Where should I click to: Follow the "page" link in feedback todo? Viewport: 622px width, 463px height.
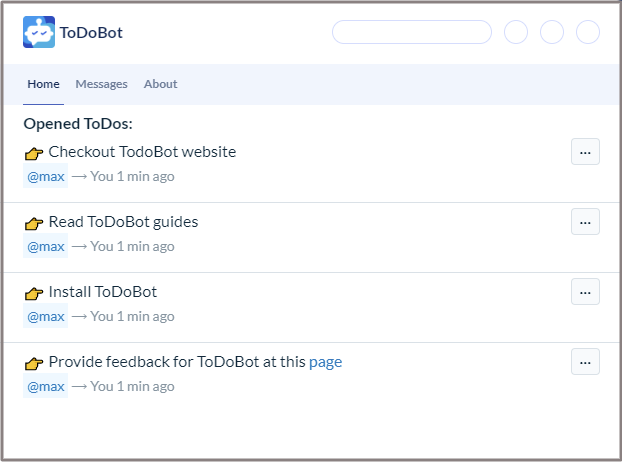325,362
